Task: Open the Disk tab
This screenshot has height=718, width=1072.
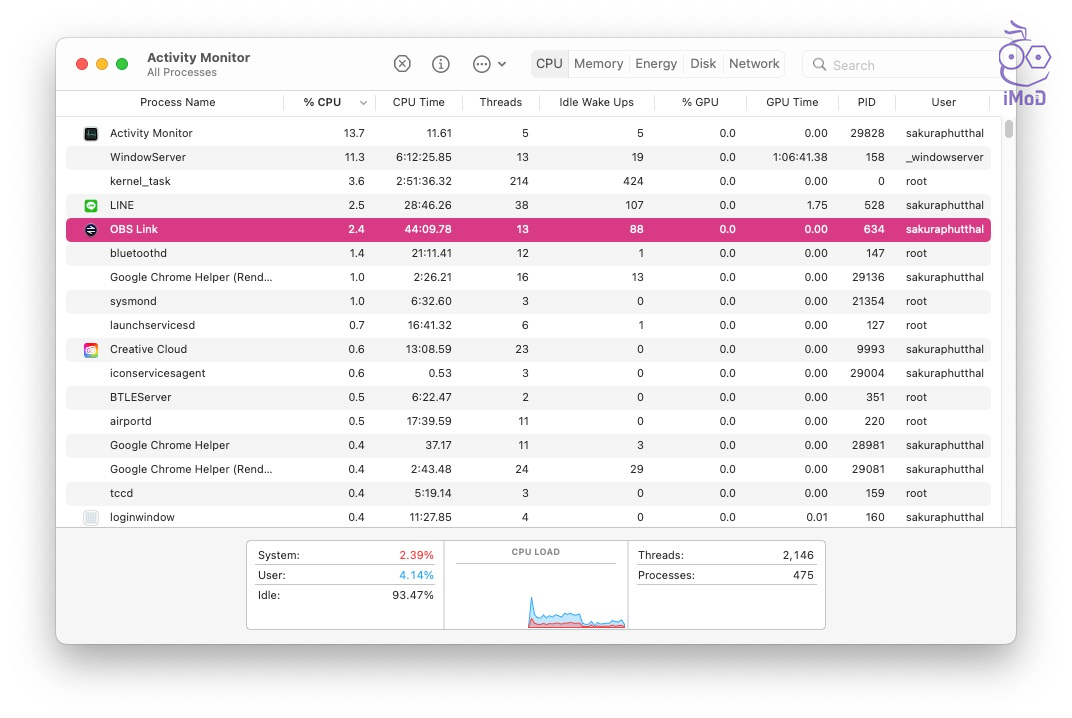Action: (703, 64)
